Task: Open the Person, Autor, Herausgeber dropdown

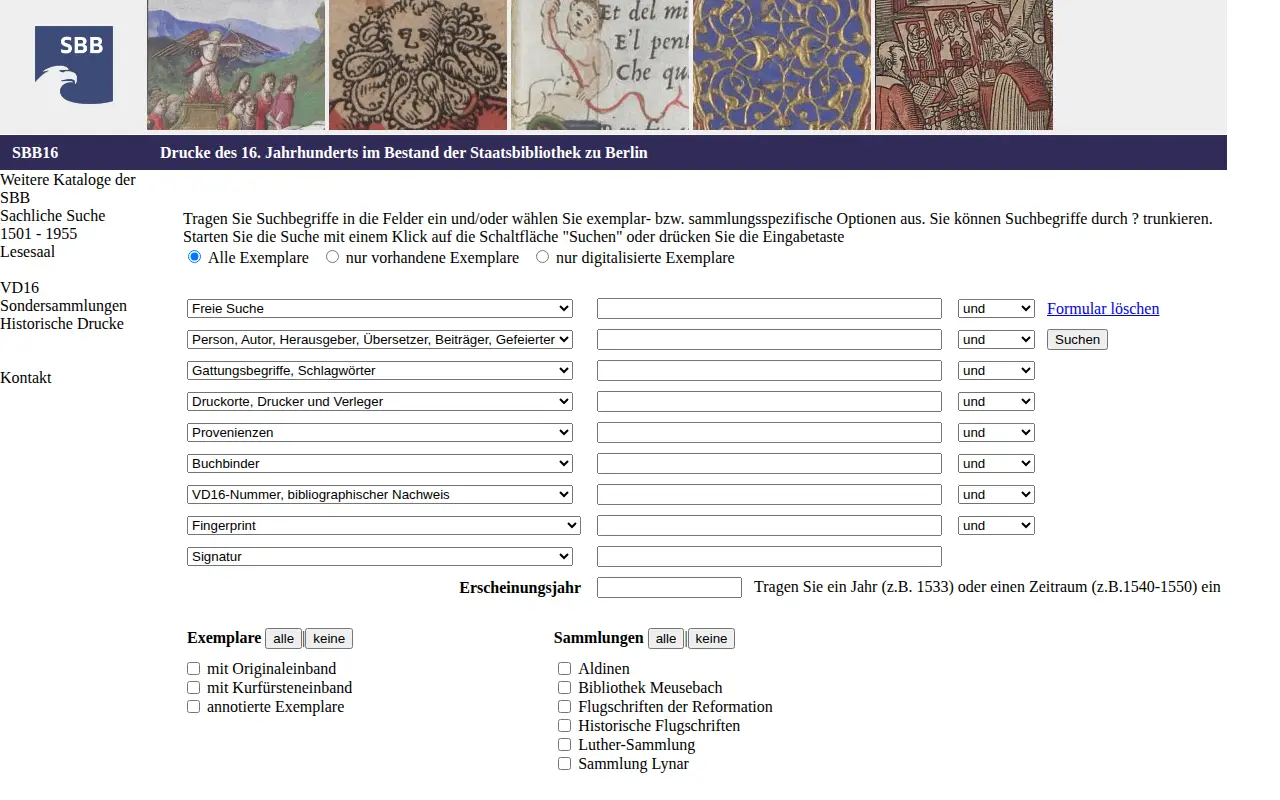Action: coord(380,340)
